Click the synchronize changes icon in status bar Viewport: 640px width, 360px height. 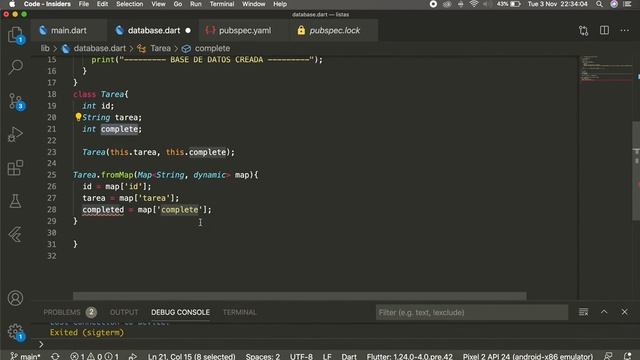tap(55, 356)
